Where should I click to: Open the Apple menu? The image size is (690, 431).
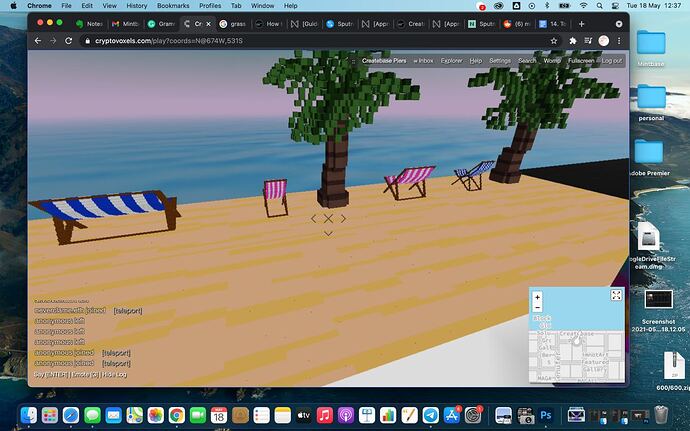click(13, 6)
